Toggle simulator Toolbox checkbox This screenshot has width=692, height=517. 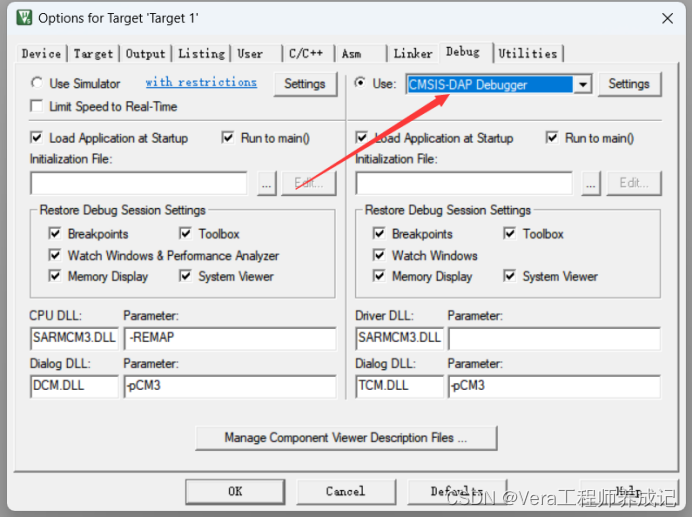point(185,233)
